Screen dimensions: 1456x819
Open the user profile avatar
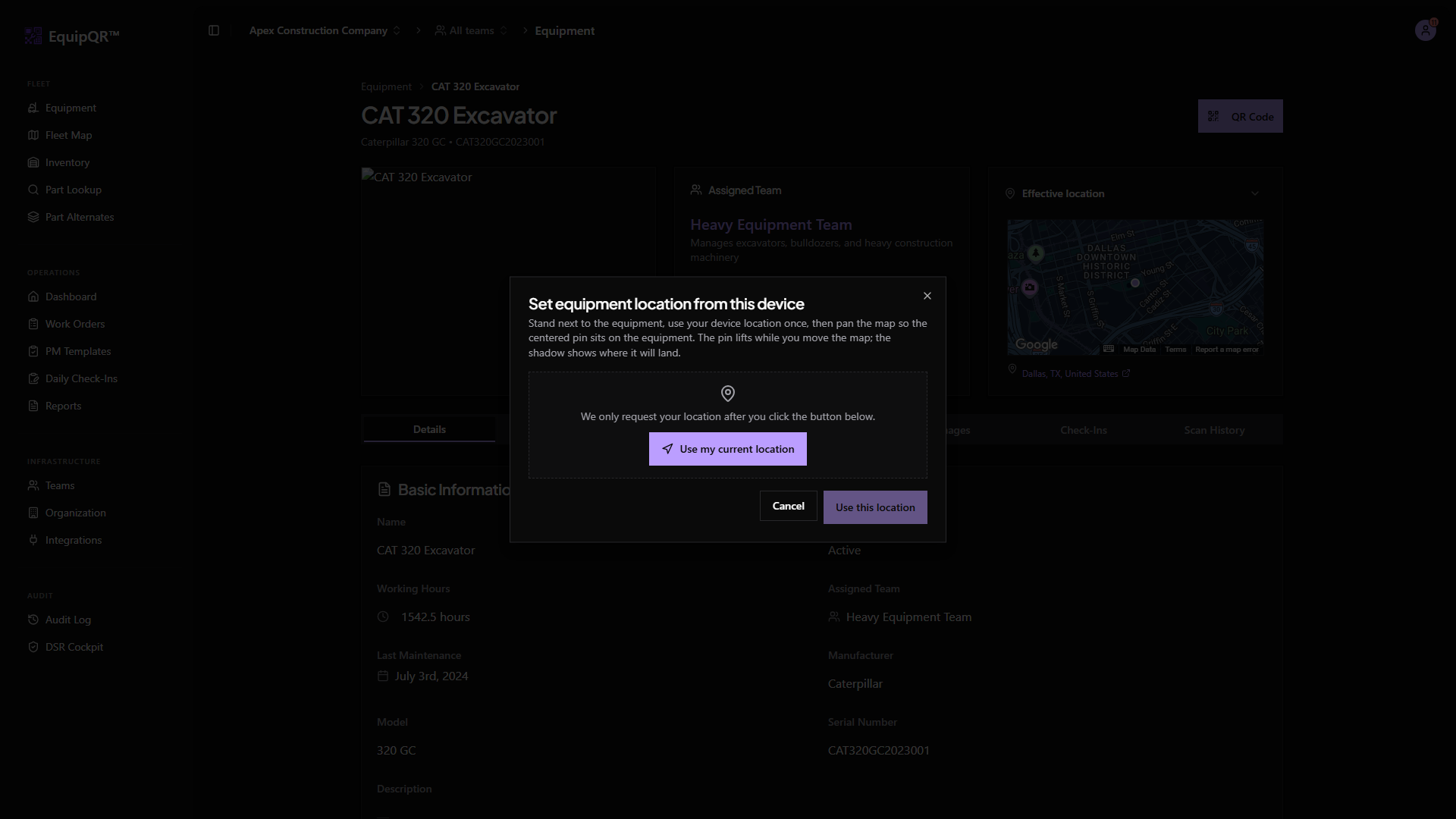[x=1425, y=30]
